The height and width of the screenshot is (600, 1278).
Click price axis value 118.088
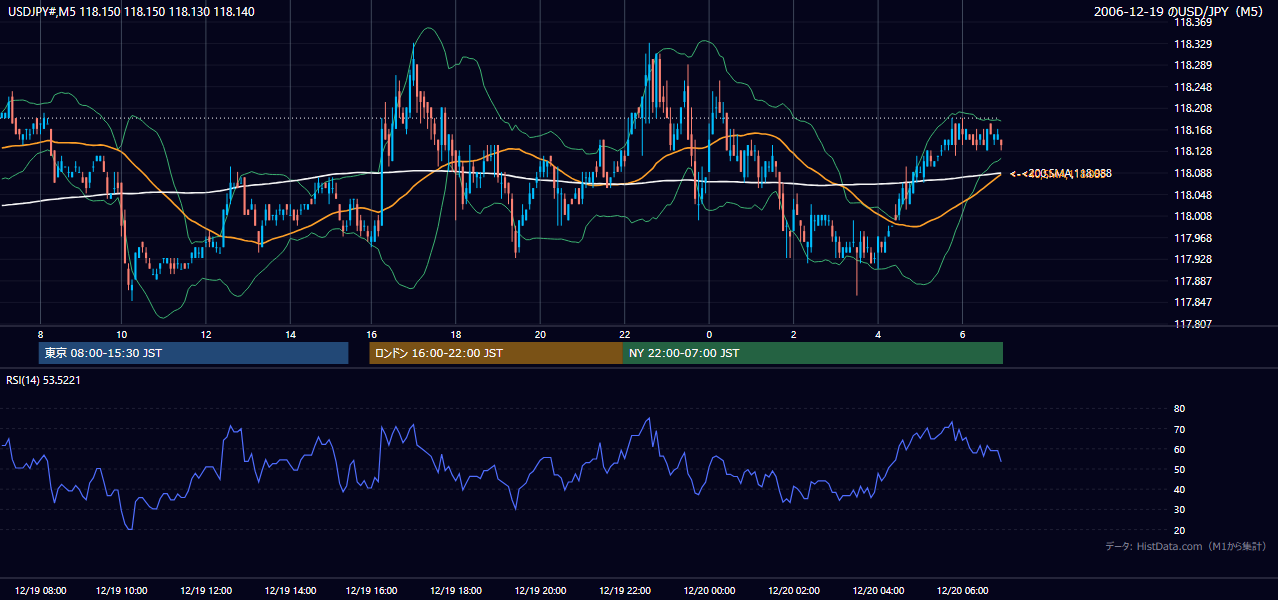point(1193,173)
